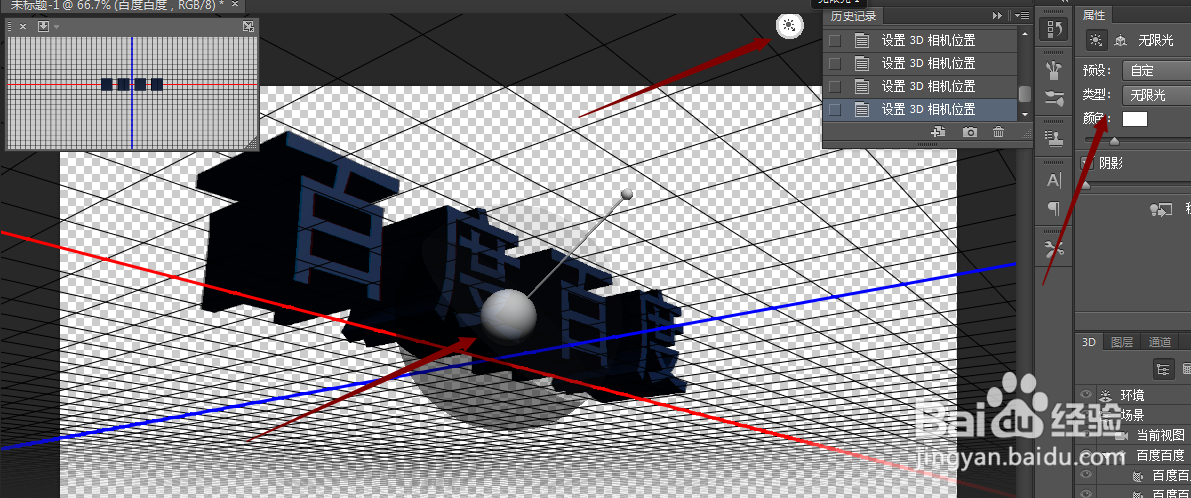Open the History collapsed panel icon

1054,30
